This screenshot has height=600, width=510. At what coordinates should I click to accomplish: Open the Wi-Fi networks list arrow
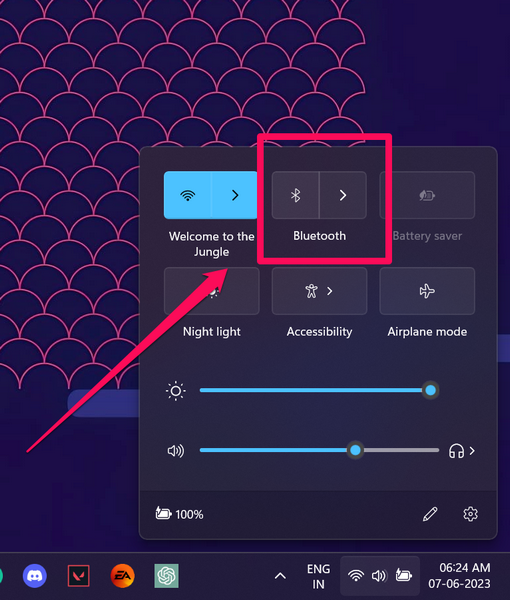(235, 195)
